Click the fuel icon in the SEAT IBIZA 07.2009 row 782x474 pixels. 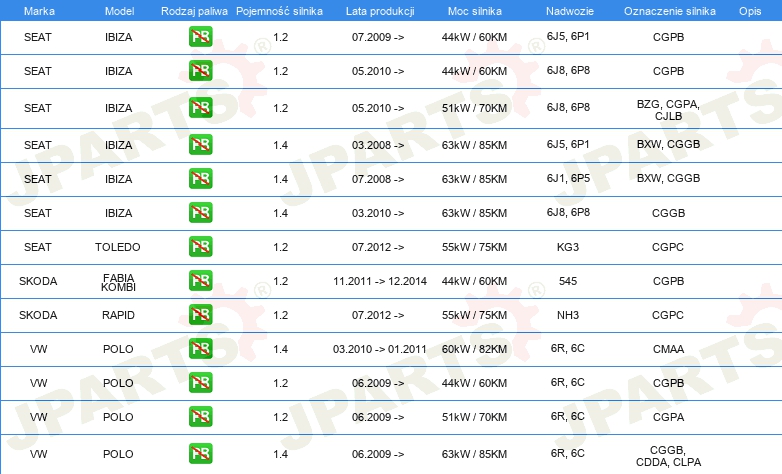(200, 36)
